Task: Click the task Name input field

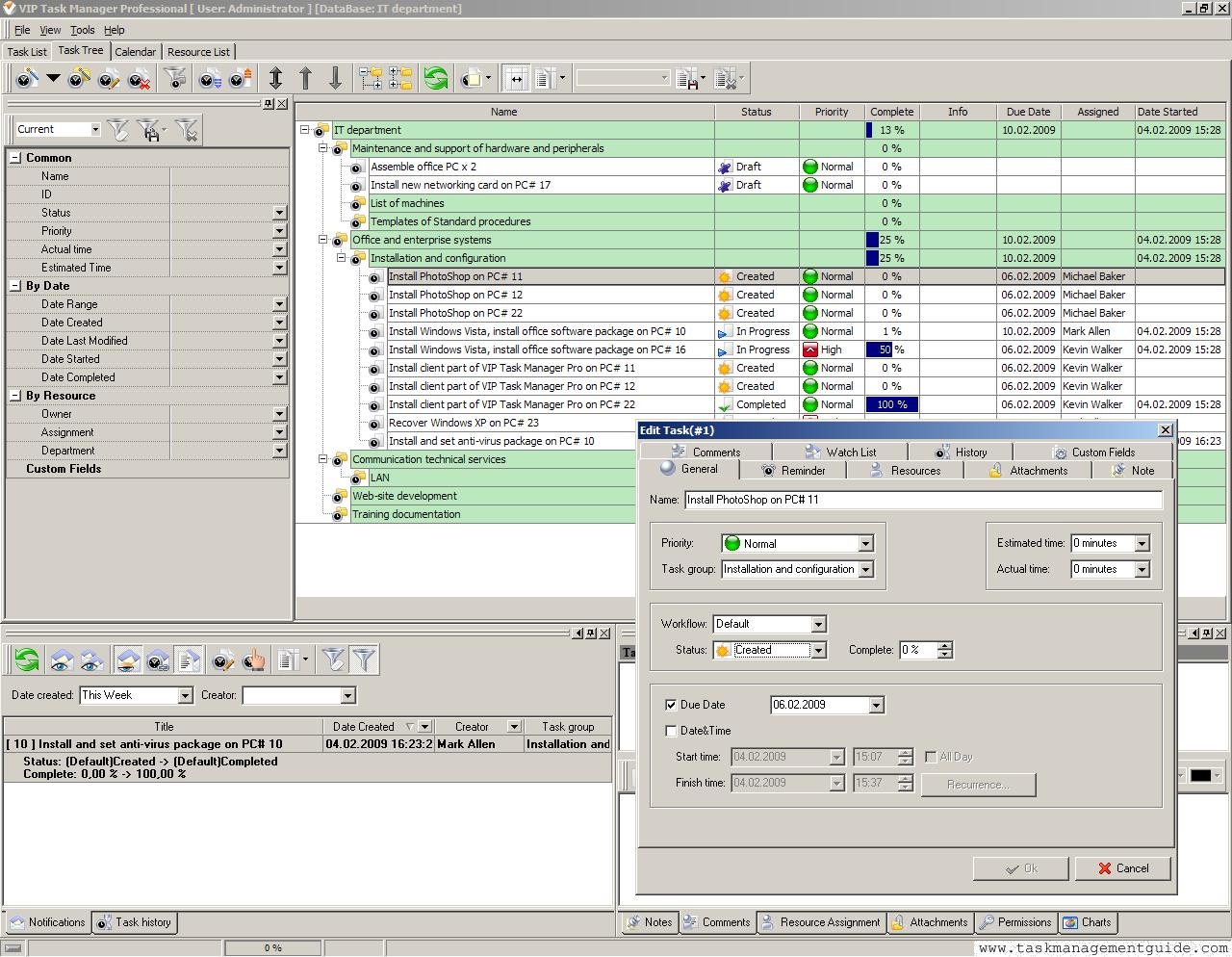Action: [922, 500]
